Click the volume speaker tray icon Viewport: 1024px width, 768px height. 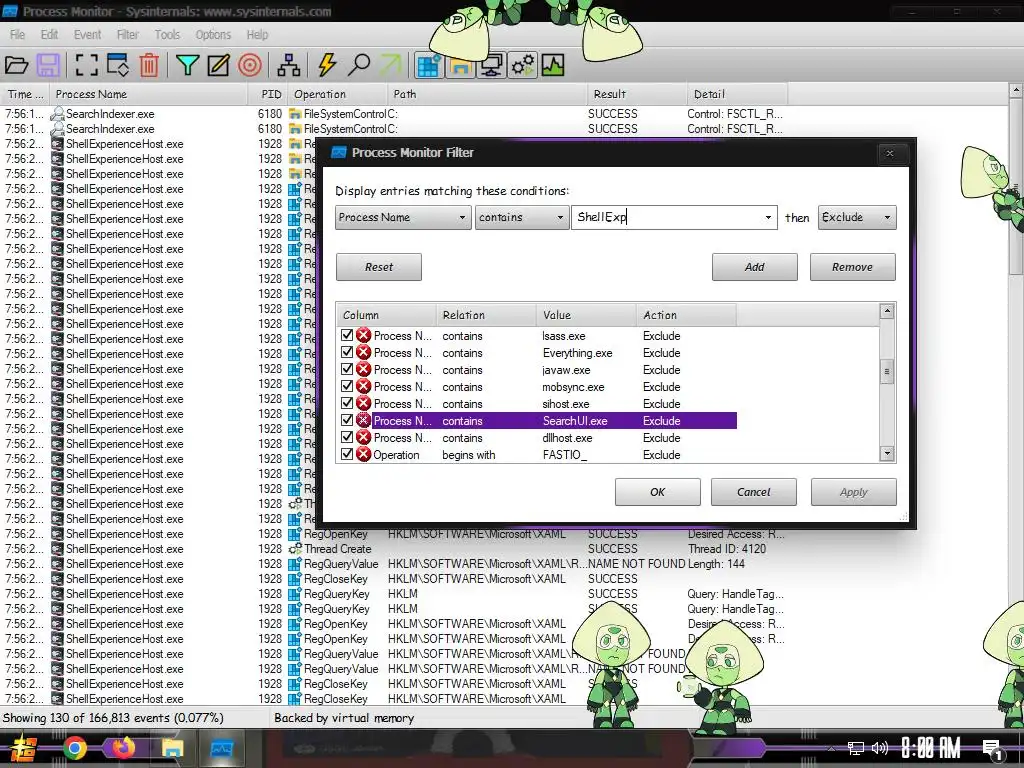pyautogui.click(x=880, y=748)
